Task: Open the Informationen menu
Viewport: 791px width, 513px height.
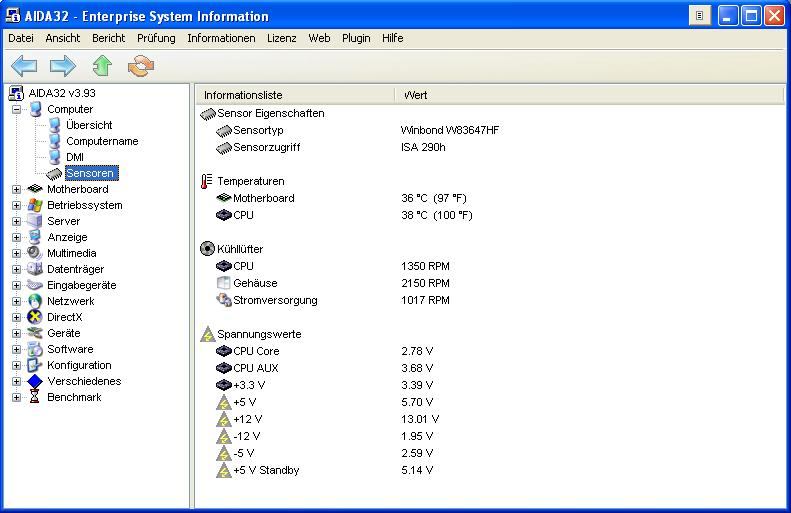Action: (221, 38)
